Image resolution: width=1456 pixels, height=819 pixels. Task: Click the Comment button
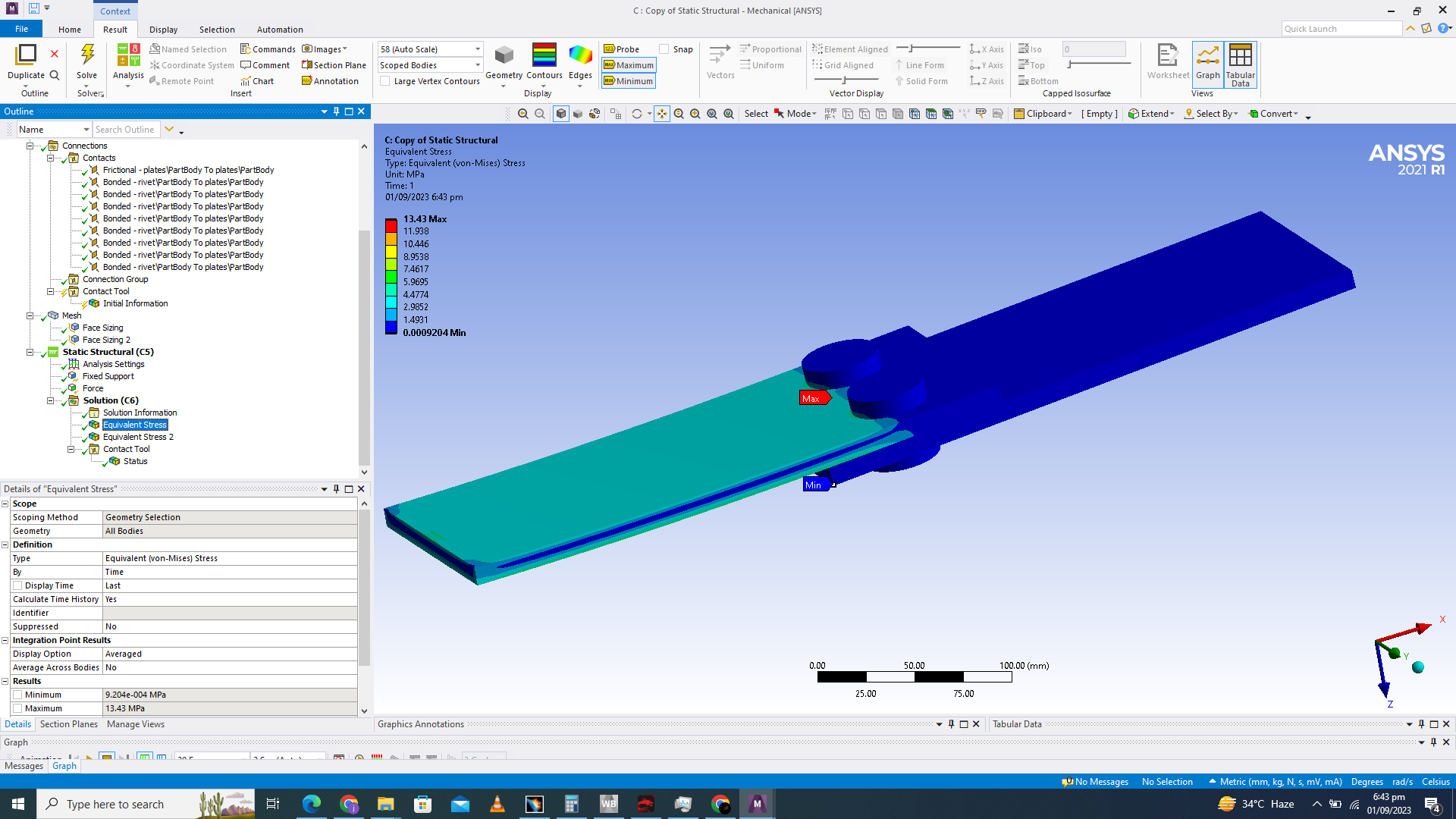(x=265, y=65)
